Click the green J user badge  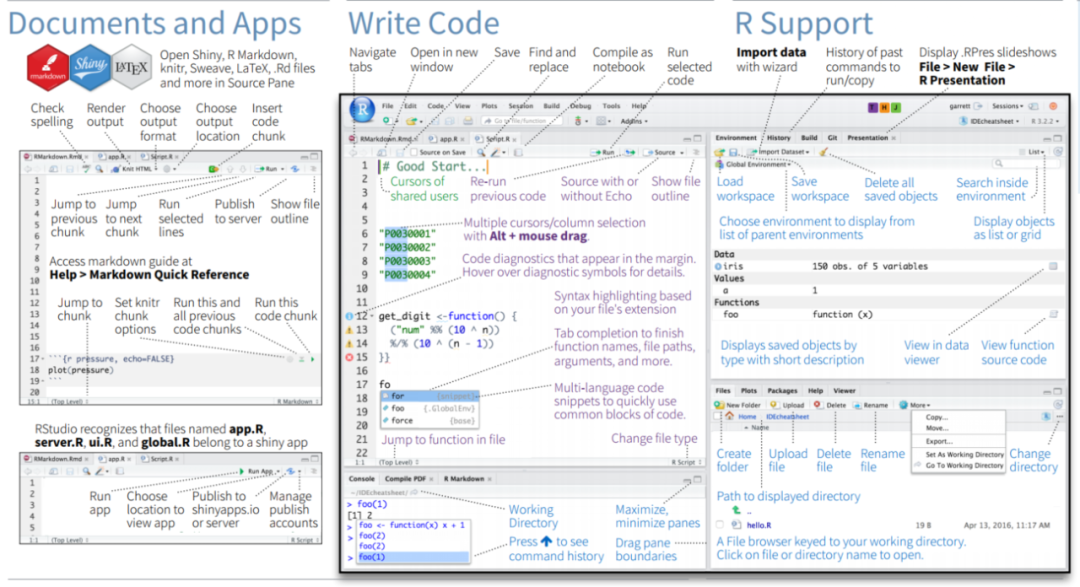pyautogui.click(x=895, y=107)
